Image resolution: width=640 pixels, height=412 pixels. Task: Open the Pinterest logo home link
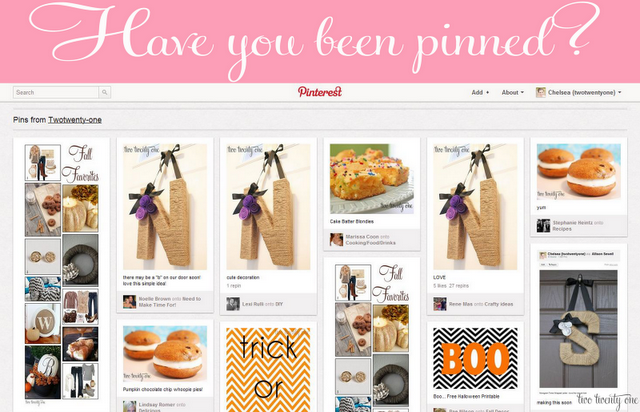pyautogui.click(x=320, y=92)
